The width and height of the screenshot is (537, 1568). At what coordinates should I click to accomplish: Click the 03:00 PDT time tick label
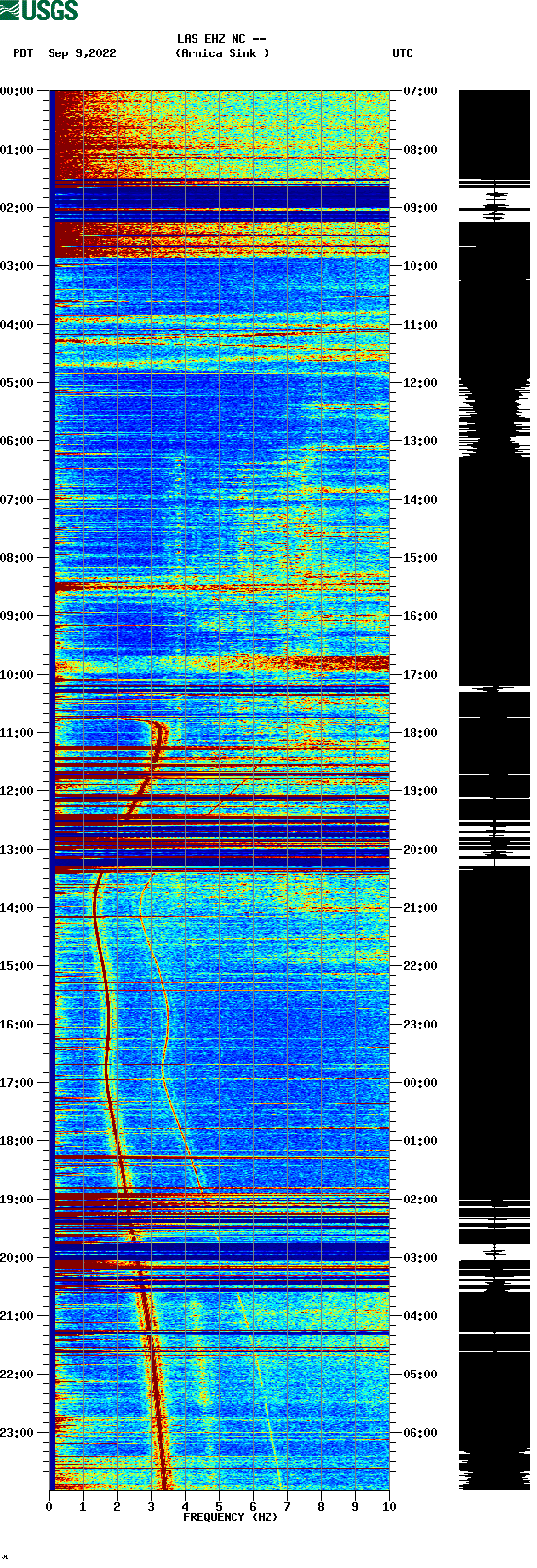pos(18,266)
